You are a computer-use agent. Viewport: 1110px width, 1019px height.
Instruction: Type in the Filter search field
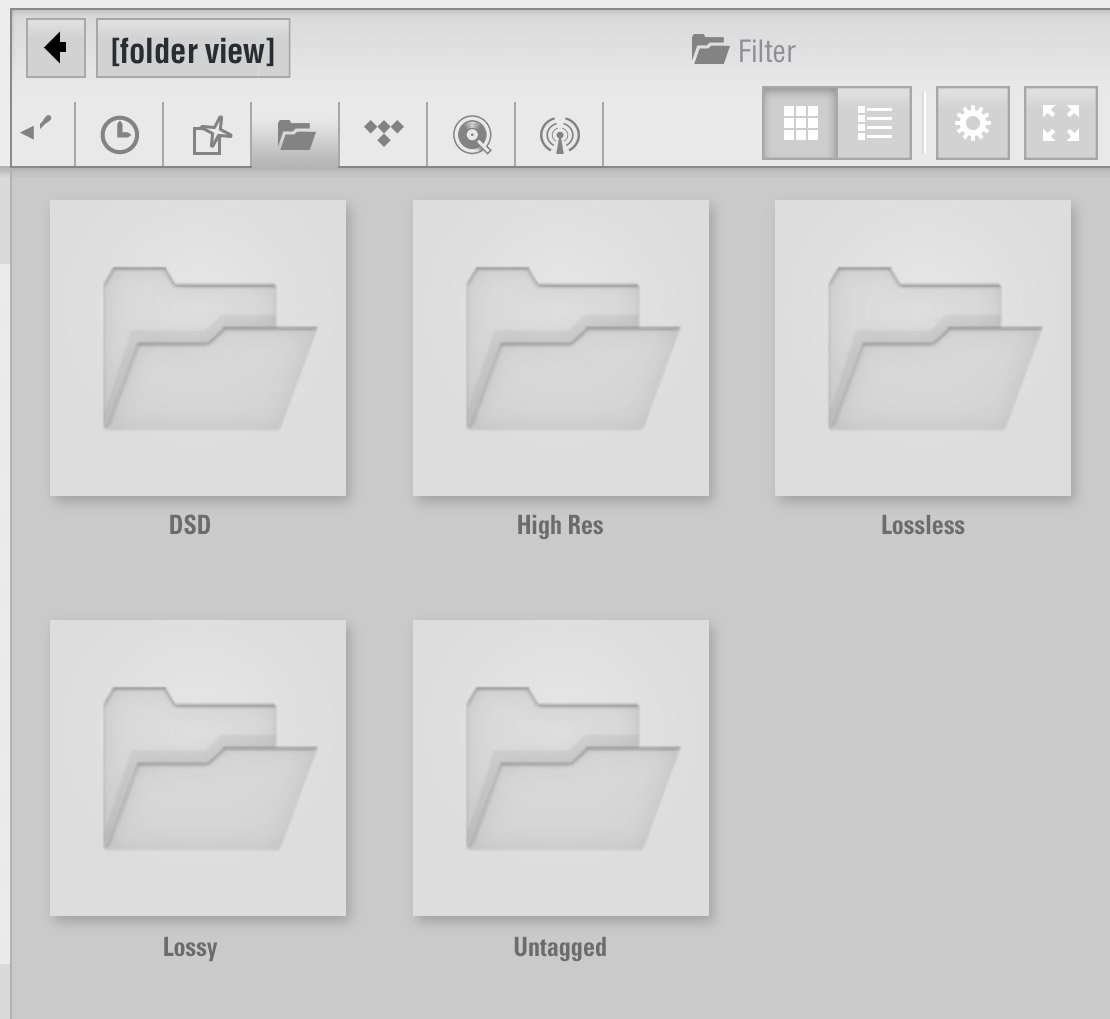(766, 50)
